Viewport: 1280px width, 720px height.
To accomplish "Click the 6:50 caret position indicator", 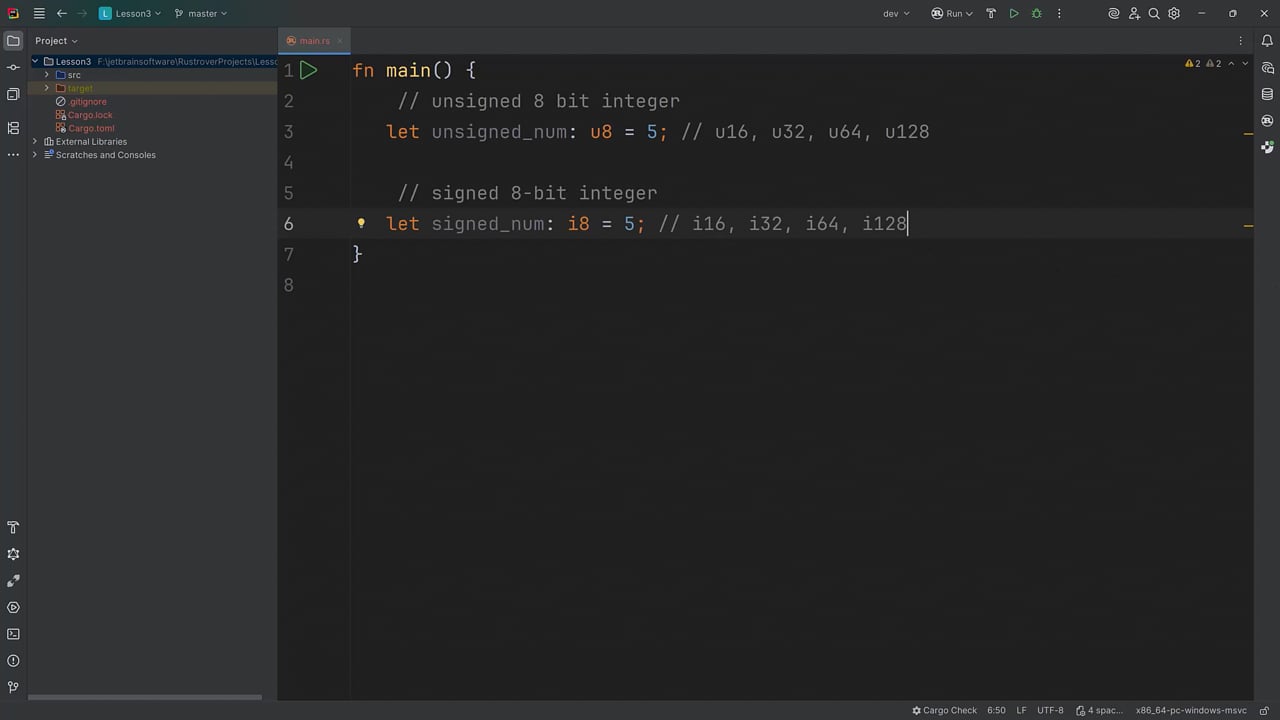I will [996, 710].
